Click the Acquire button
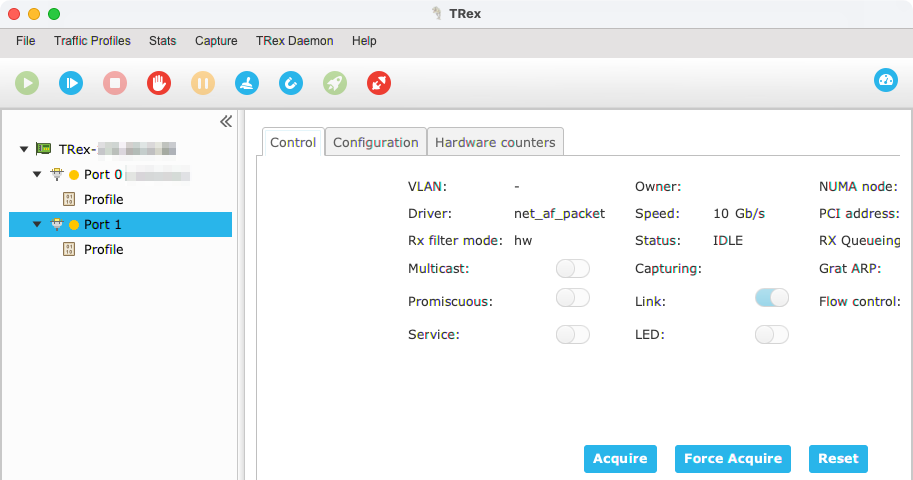The image size is (913, 480). [x=620, y=458]
